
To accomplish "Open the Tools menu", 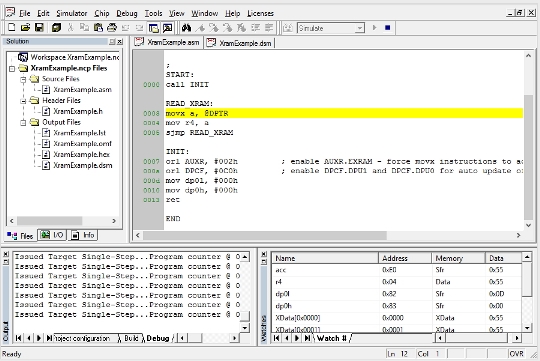I will click(153, 13).
